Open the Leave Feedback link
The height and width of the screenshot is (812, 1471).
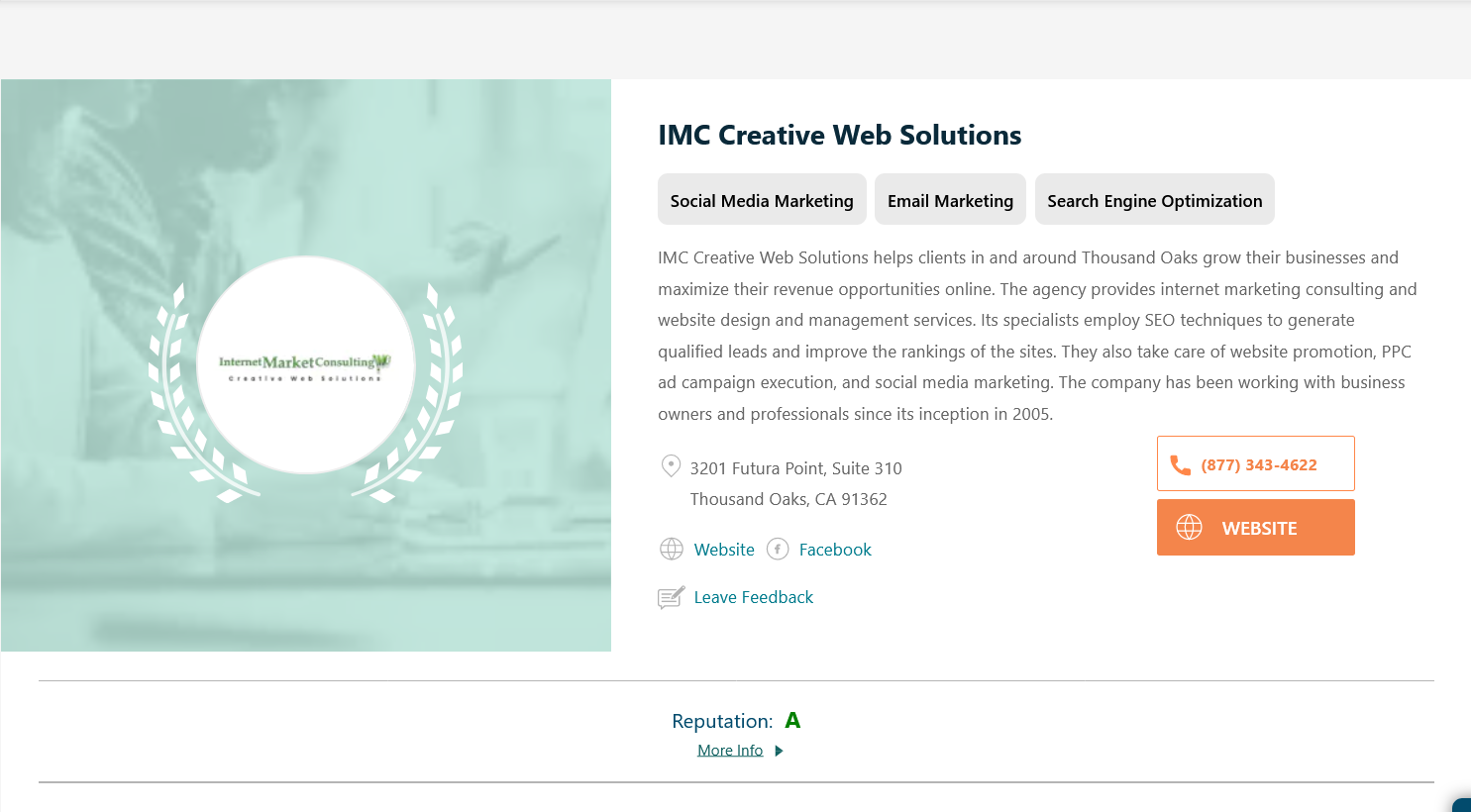[x=753, y=597]
